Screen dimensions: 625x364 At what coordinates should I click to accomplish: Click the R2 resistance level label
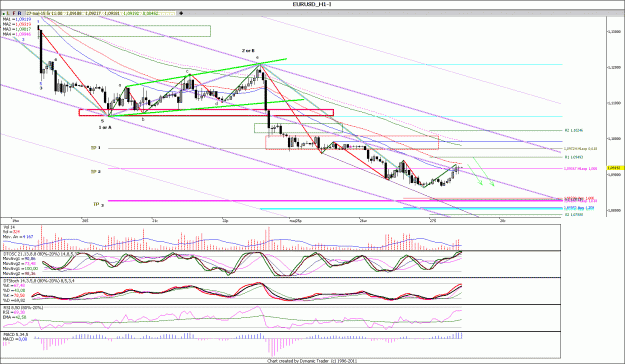[574, 130]
